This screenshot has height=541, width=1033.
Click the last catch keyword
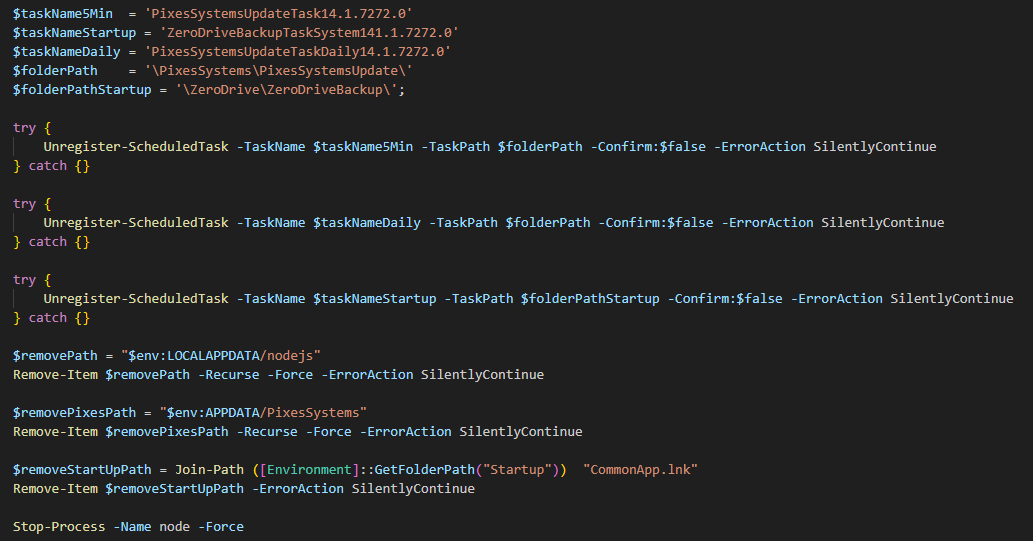(47, 317)
